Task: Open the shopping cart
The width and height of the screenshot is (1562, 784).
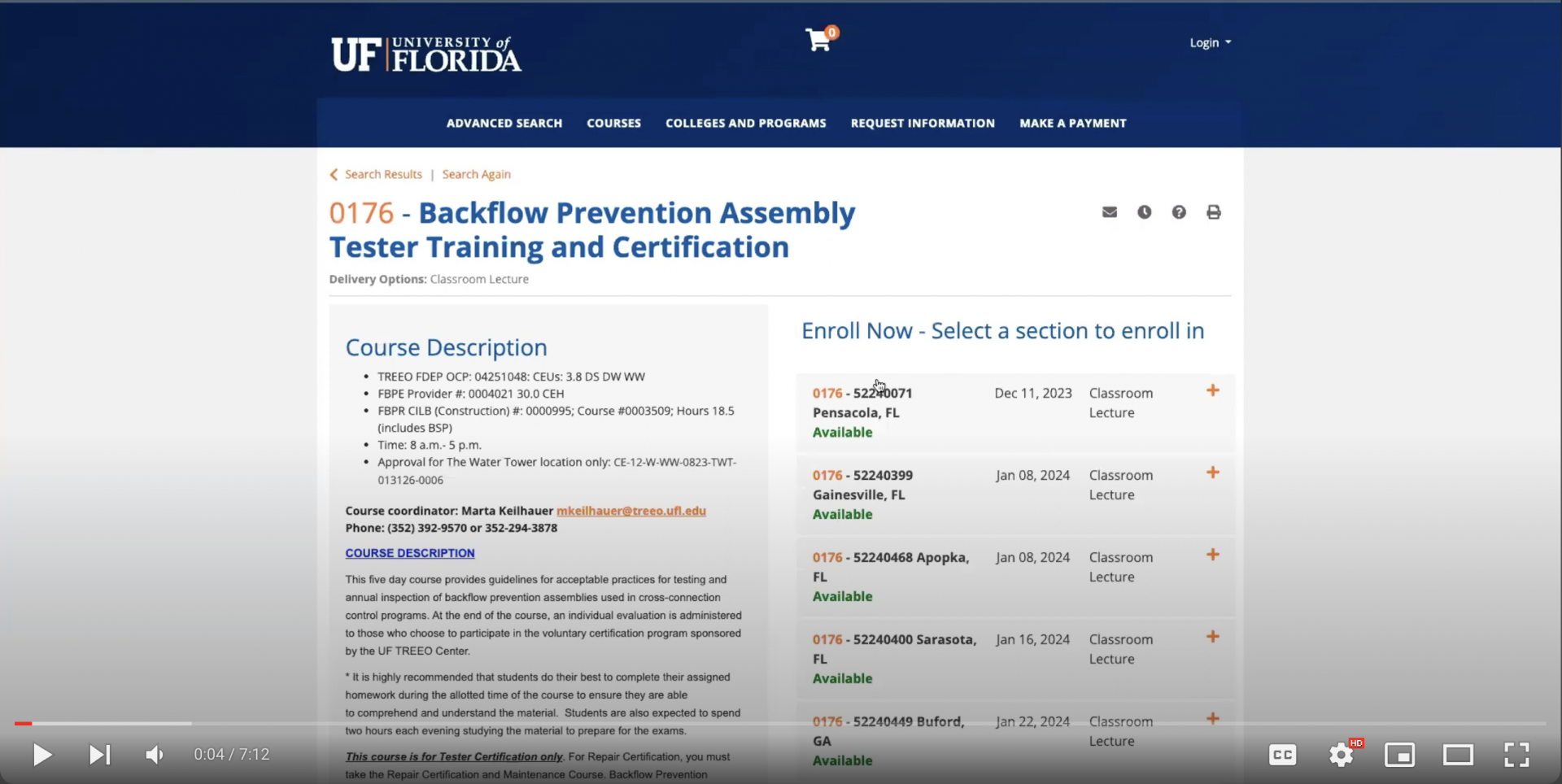Action: [818, 40]
